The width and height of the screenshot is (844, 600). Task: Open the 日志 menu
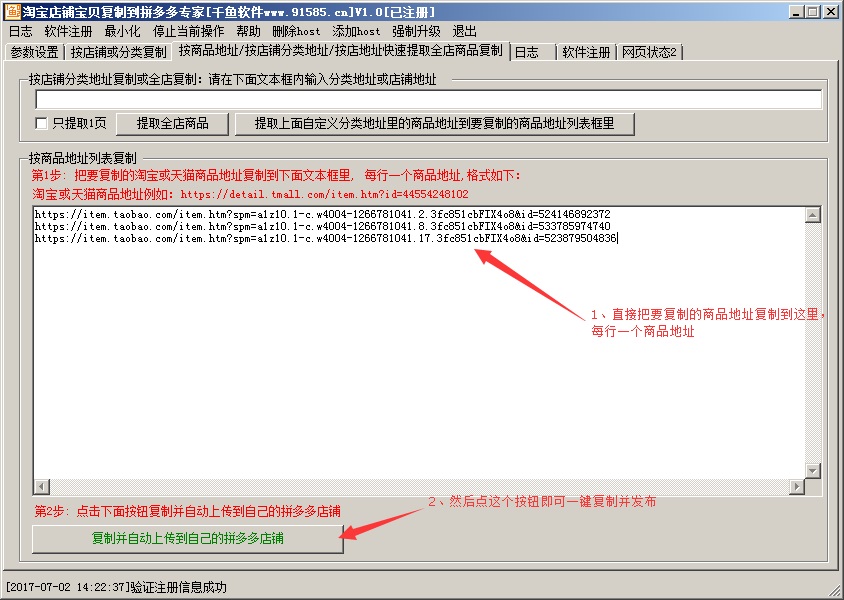(21, 31)
